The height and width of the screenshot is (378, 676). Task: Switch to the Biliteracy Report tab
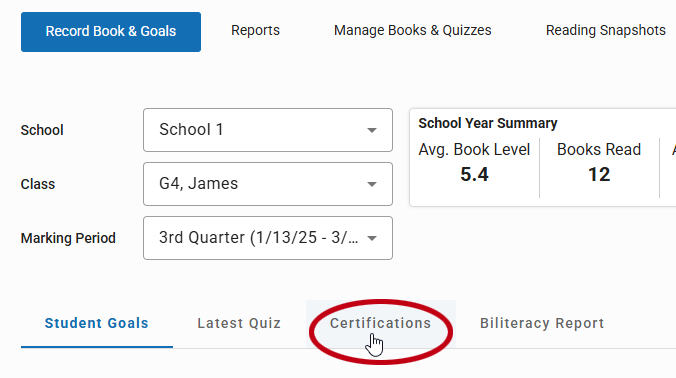(x=542, y=323)
